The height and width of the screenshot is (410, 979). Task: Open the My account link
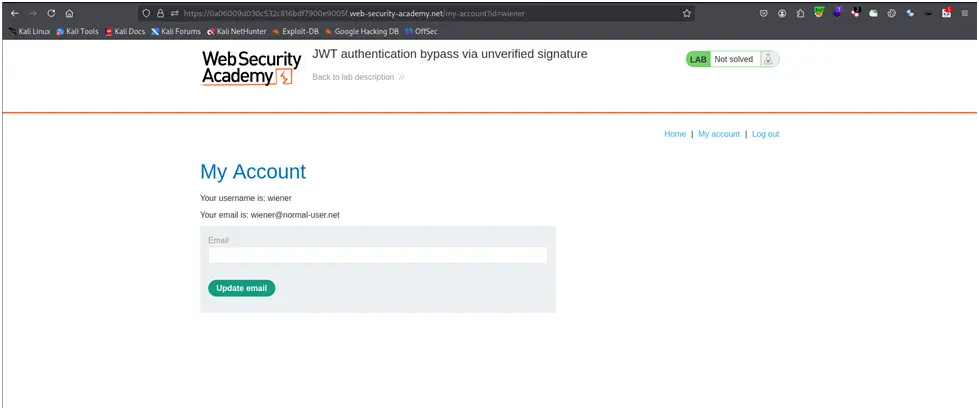click(x=719, y=134)
